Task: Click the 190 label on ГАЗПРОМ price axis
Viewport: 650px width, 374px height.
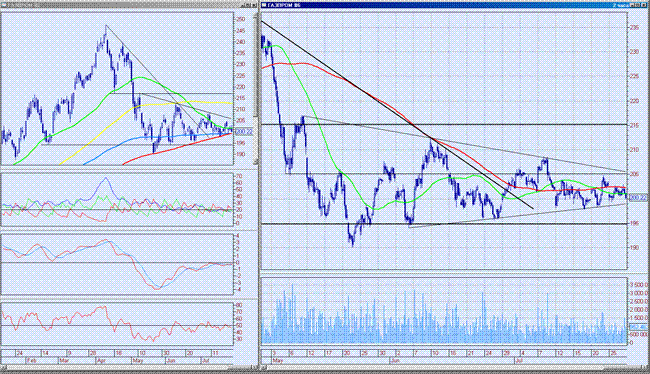Action: [x=635, y=248]
